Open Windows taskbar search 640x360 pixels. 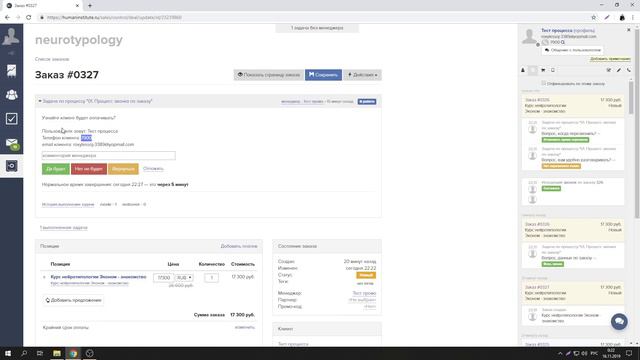tap(24, 353)
